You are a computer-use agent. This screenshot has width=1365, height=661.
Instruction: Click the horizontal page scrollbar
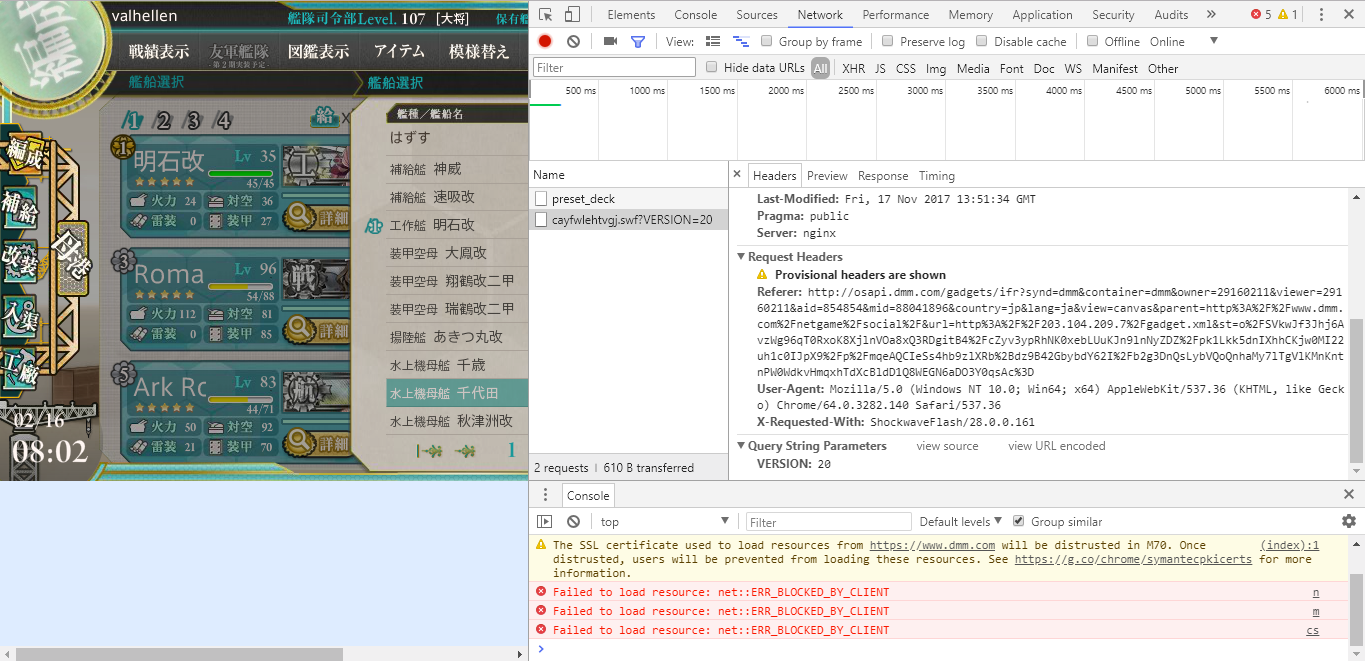click(180, 654)
